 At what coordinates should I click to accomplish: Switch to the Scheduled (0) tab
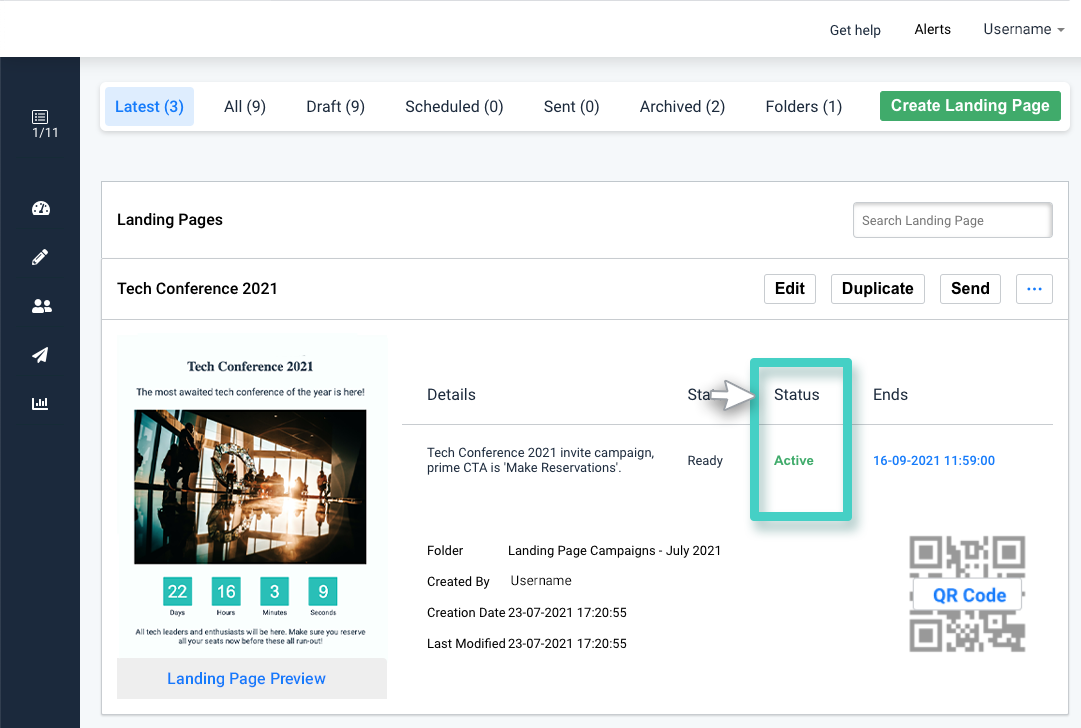tap(454, 106)
